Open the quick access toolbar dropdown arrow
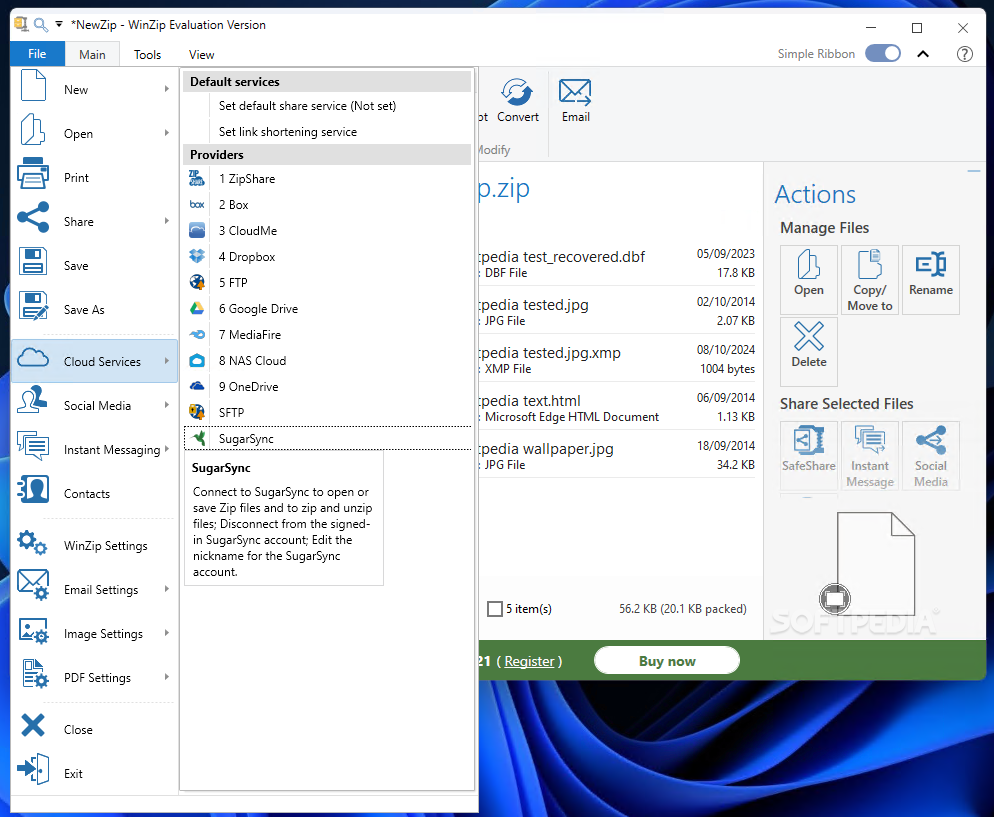Viewport: 994px width, 817px height. pyautogui.click(x=59, y=25)
